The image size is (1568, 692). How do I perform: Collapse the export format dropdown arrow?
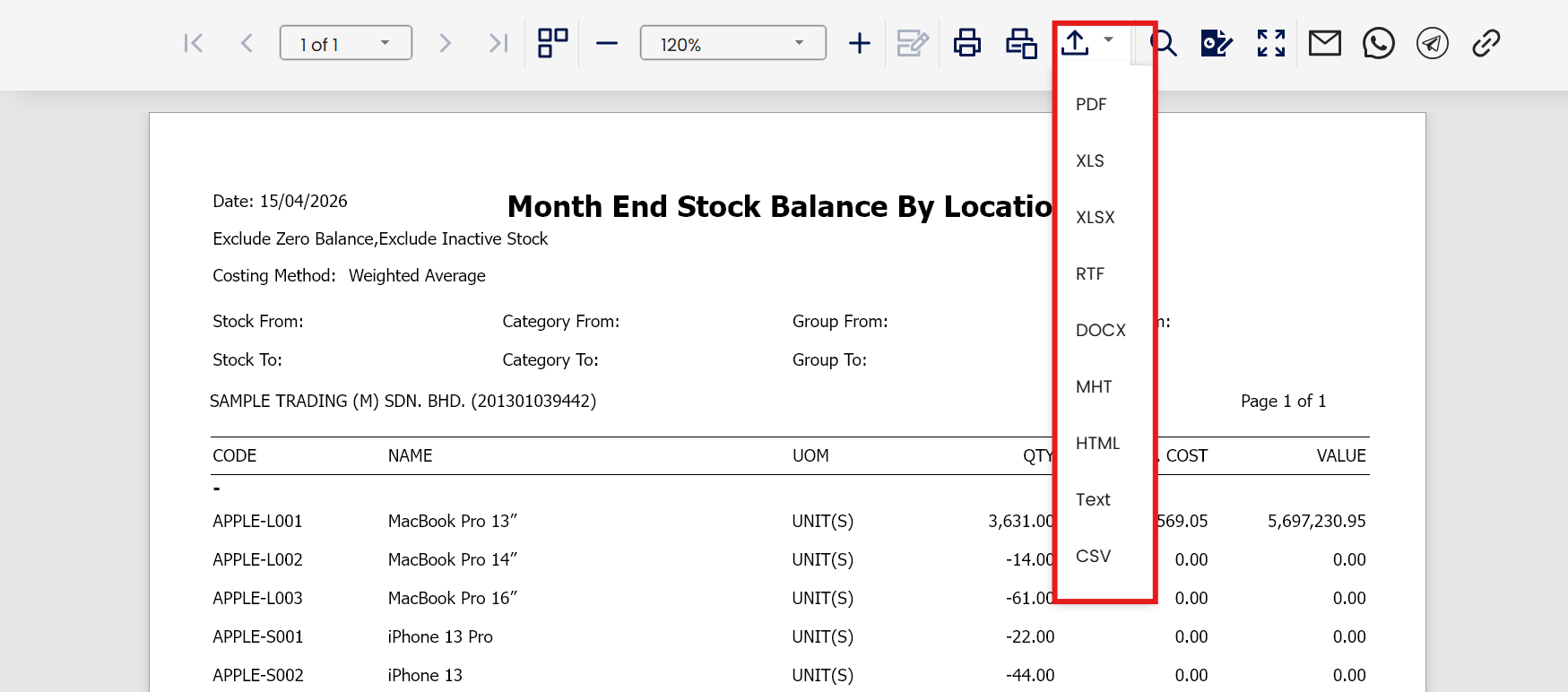point(1109,39)
